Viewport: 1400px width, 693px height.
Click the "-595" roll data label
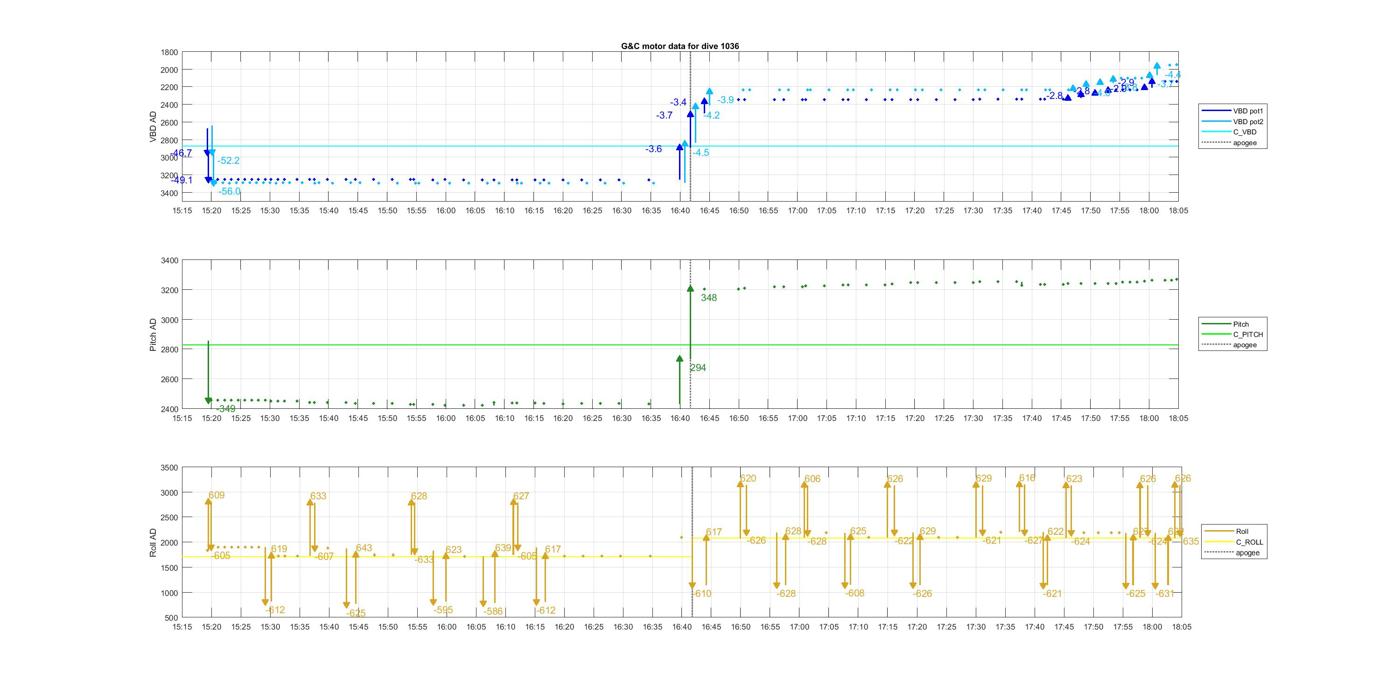click(443, 610)
